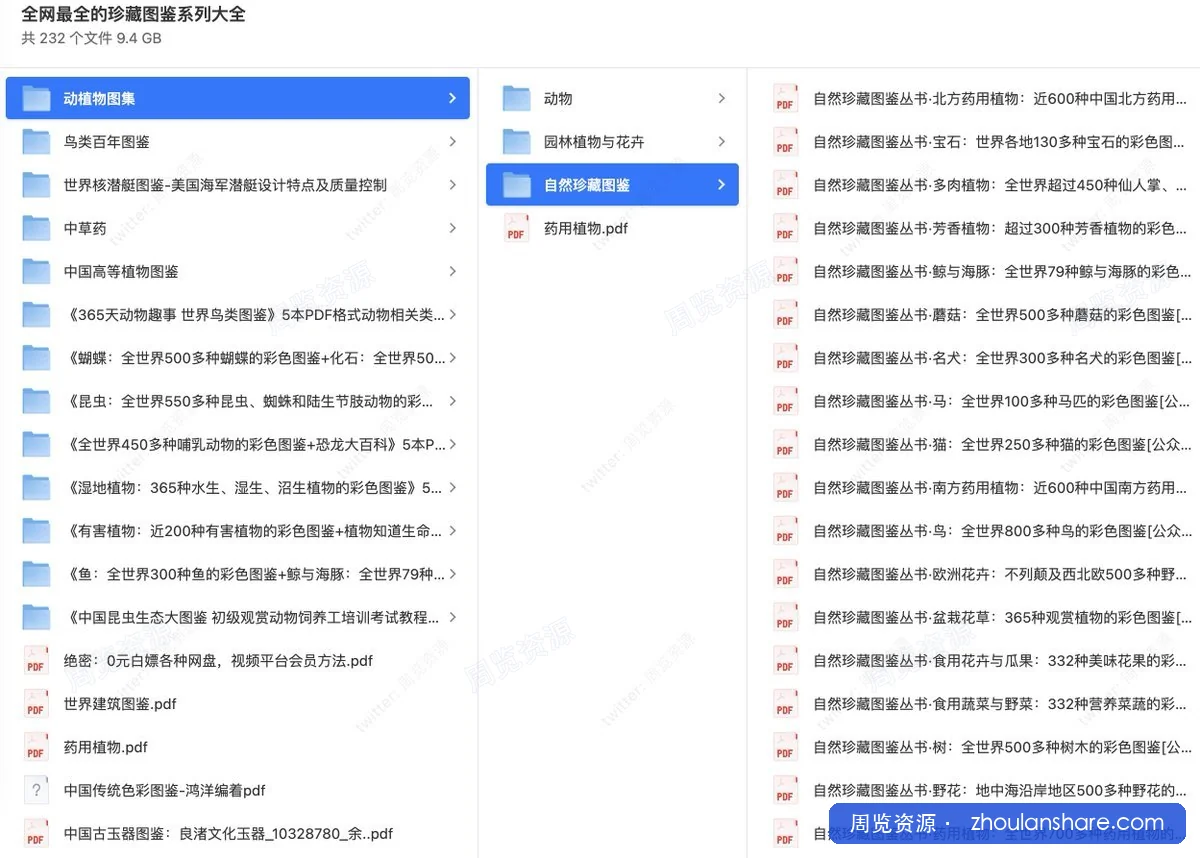The height and width of the screenshot is (858, 1200).
Task: Open 《昆虫：全世界550多种昆虫 folder
Action: click(x=238, y=401)
